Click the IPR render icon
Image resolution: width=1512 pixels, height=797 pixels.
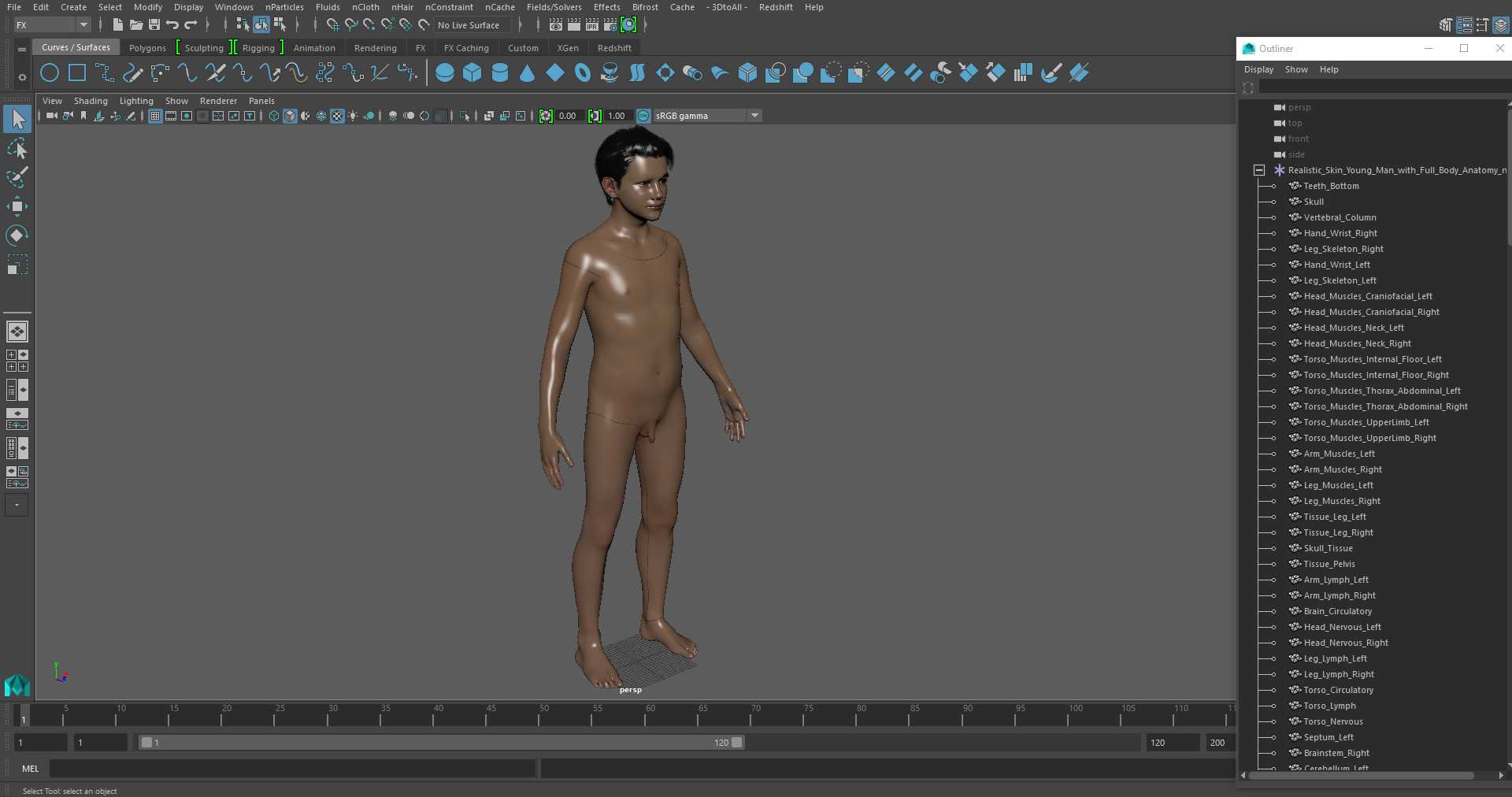592,25
